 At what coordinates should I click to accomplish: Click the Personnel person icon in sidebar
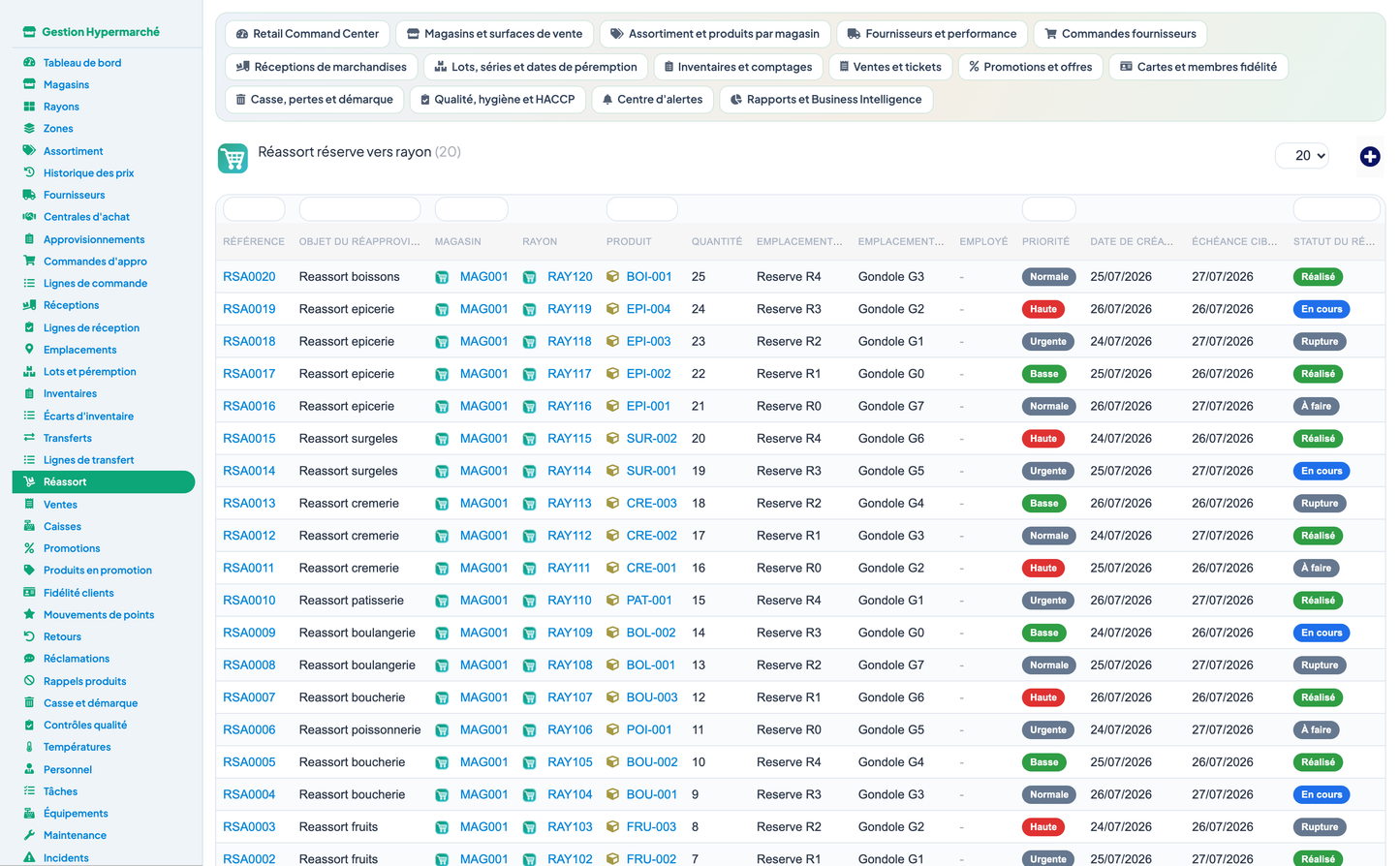coord(29,769)
